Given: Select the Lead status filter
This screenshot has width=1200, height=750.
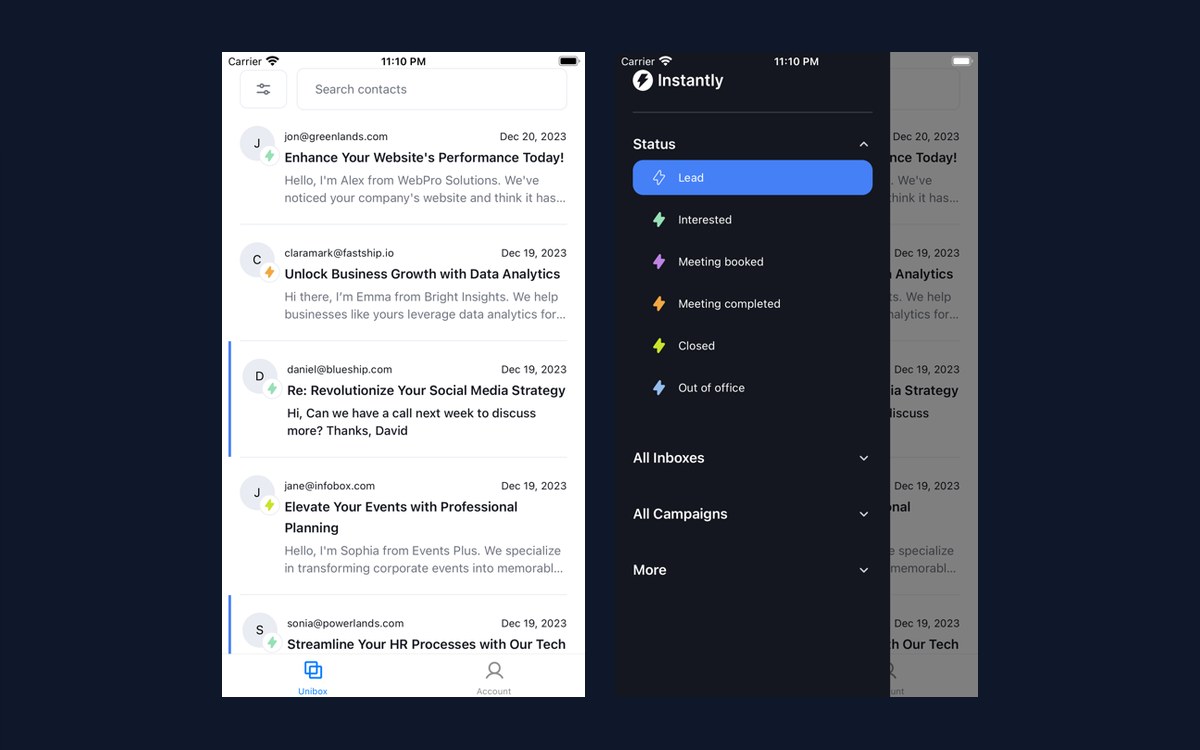Looking at the screenshot, I should (753, 178).
